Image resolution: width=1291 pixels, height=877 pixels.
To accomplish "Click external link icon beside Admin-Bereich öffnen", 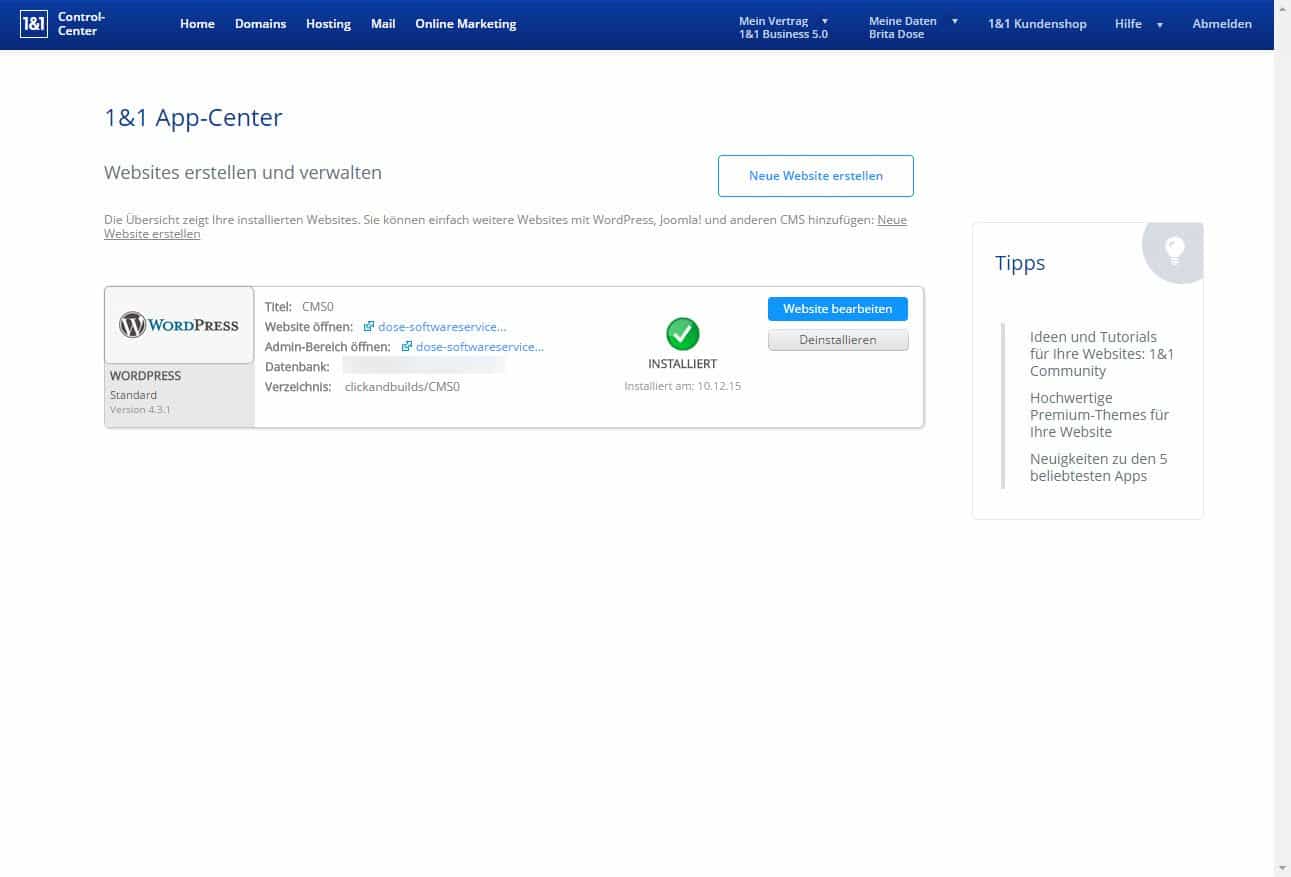I will 407,347.
